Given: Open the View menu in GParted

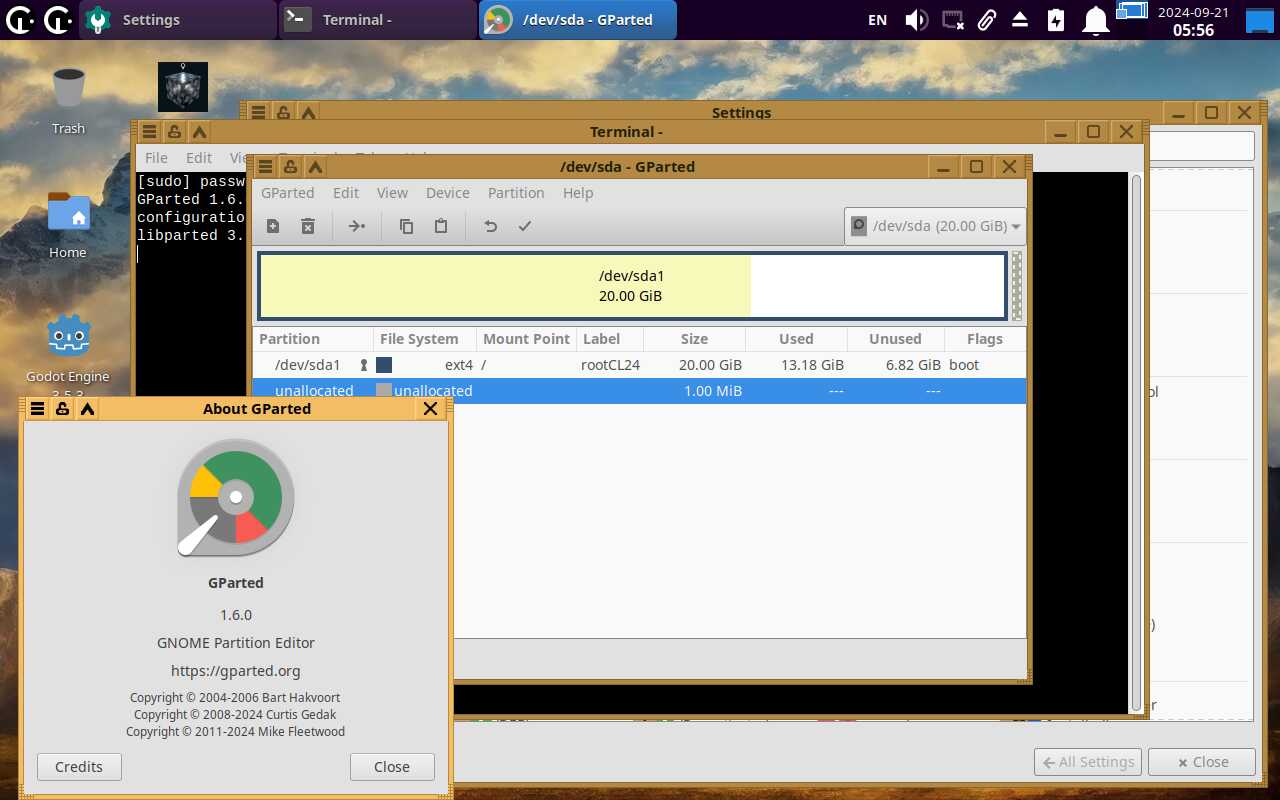Looking at the screenshot, I should [392, 193].
